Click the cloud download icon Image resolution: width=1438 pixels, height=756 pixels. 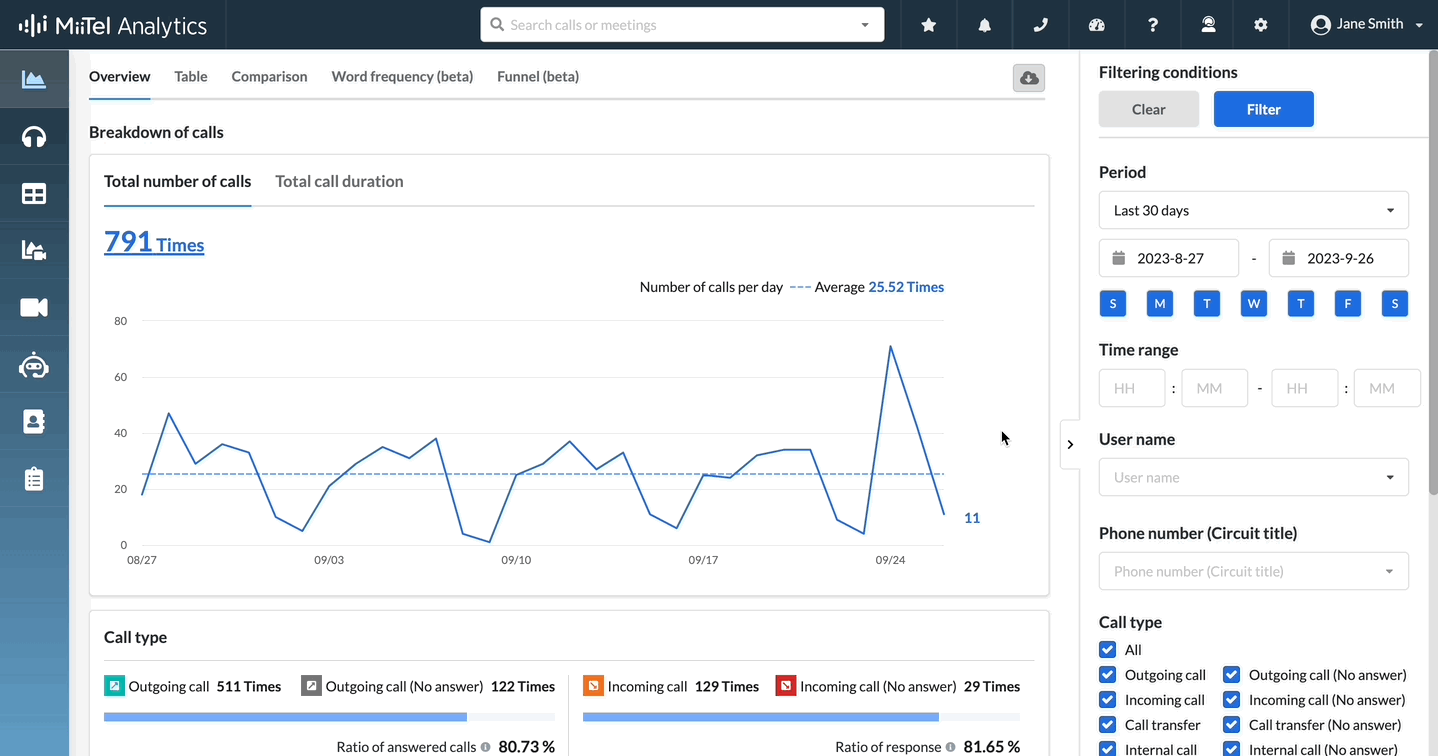point(1029,78)
